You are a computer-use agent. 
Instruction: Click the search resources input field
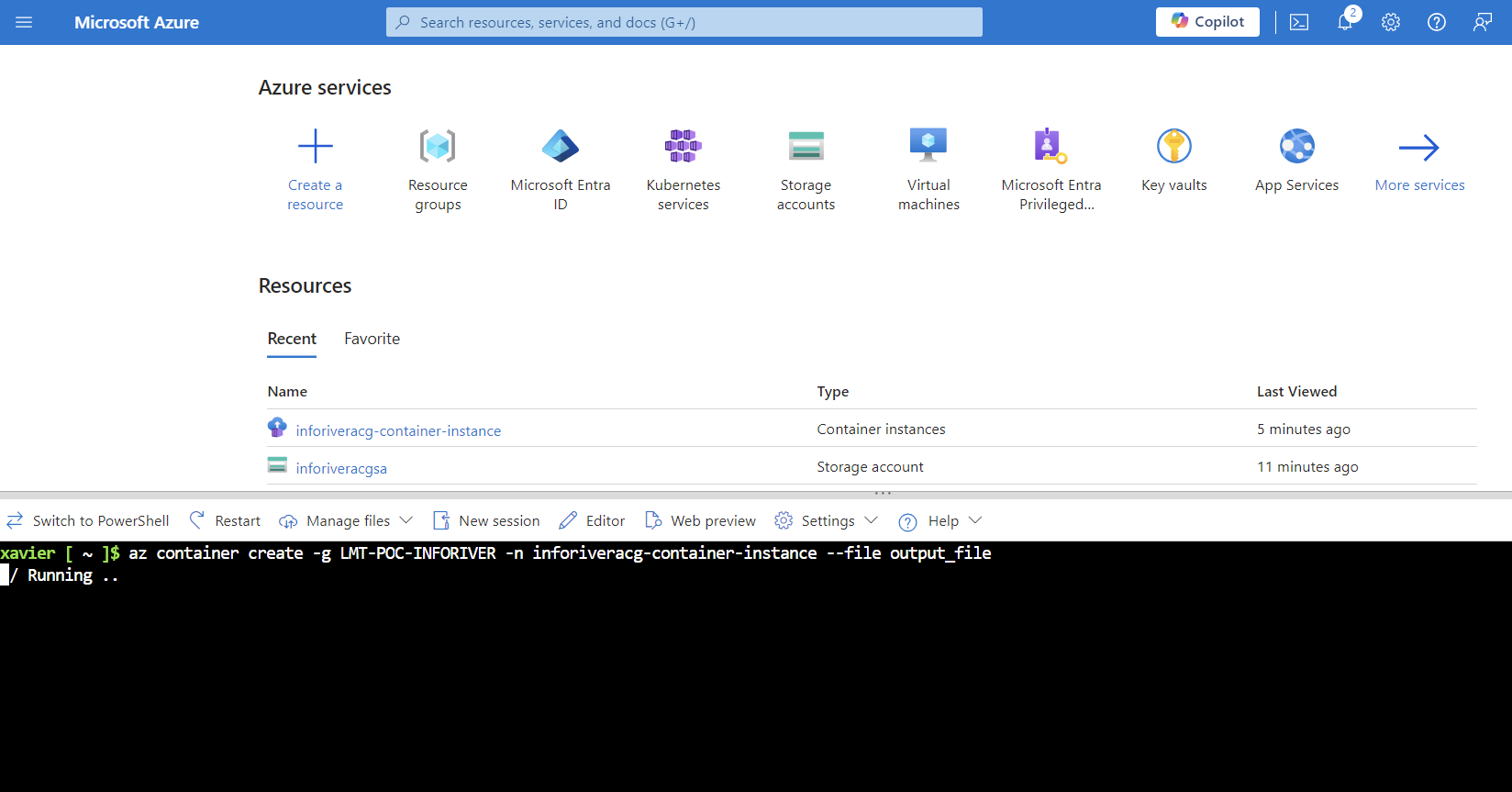click(684, 22)
